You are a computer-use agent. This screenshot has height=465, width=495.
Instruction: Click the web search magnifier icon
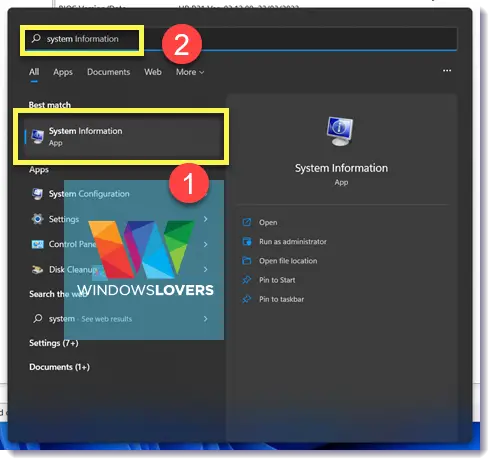38,319
